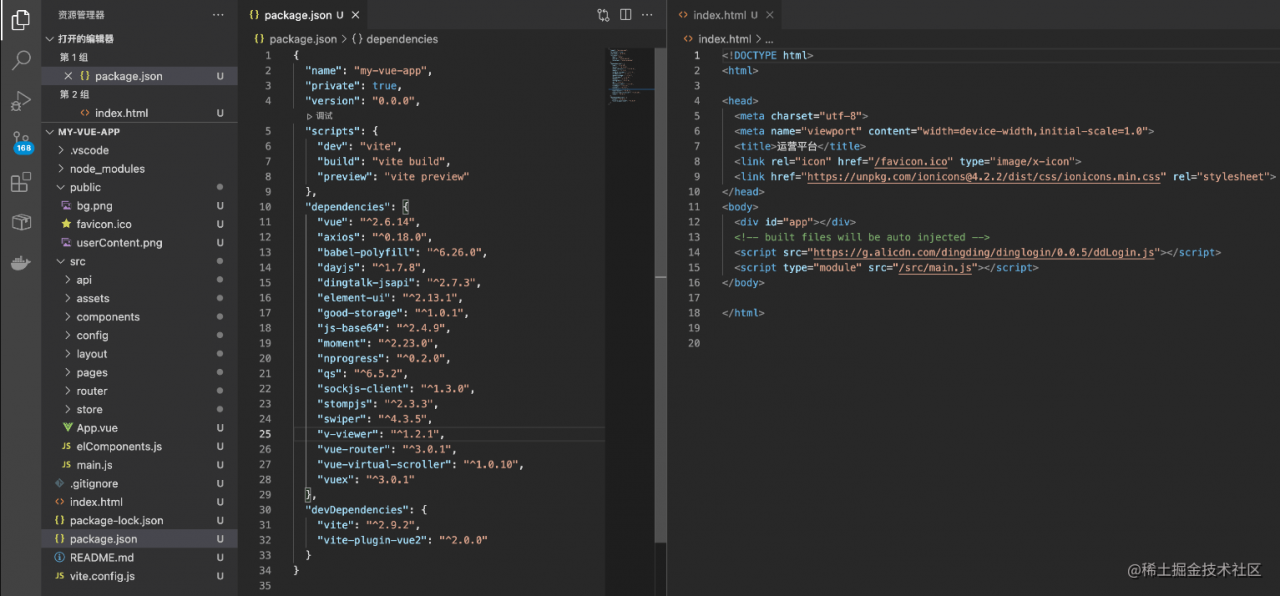Open the Docker view in activity bar
Image resolution: width=1280 pixels, height=596 pixels.
pos(20,264)
